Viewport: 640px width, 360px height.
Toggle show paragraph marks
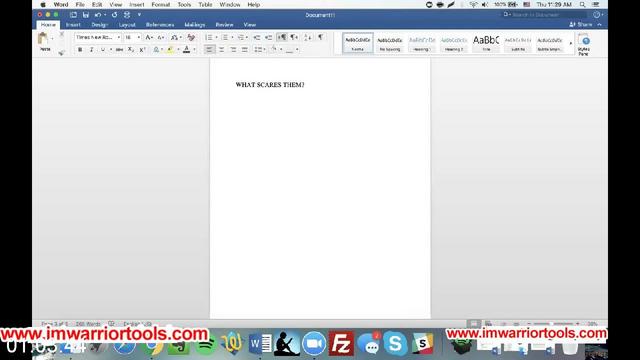[321, 38]
